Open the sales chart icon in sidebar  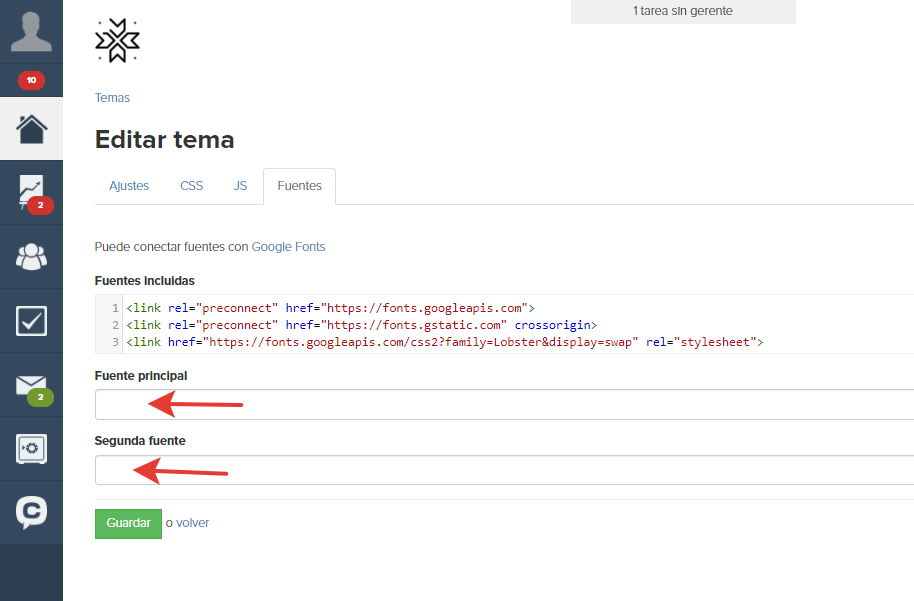(x=31, y=192)
